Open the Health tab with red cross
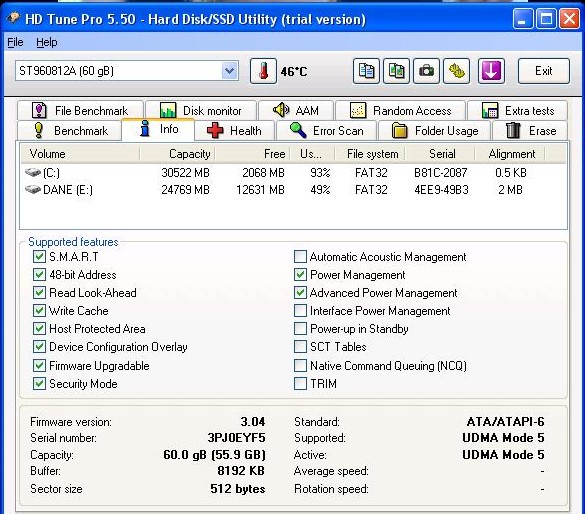The width and height of the screenshot is (585, 514). pos(234,131)
